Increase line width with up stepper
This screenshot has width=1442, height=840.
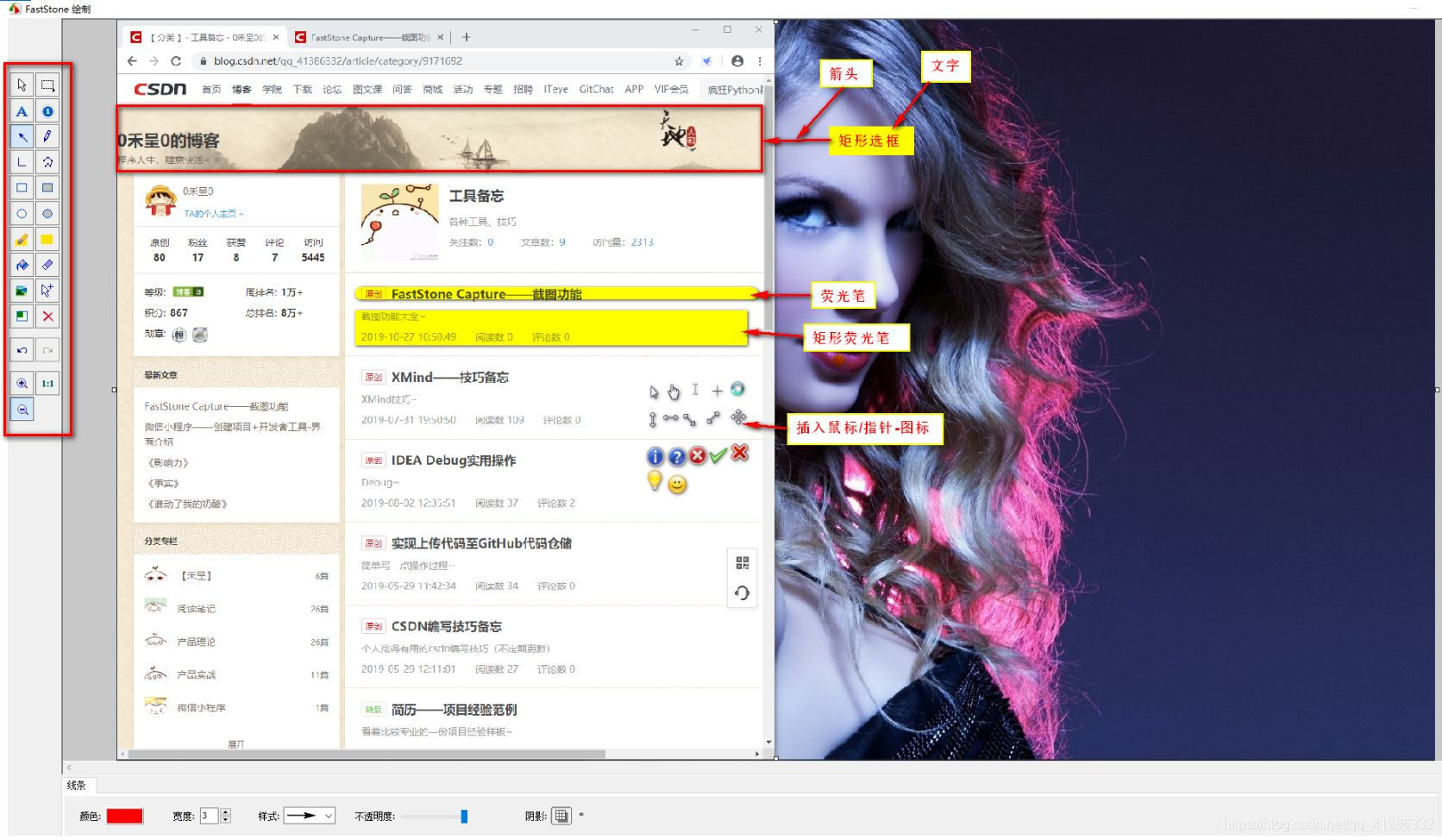click(x=226, y=812)
